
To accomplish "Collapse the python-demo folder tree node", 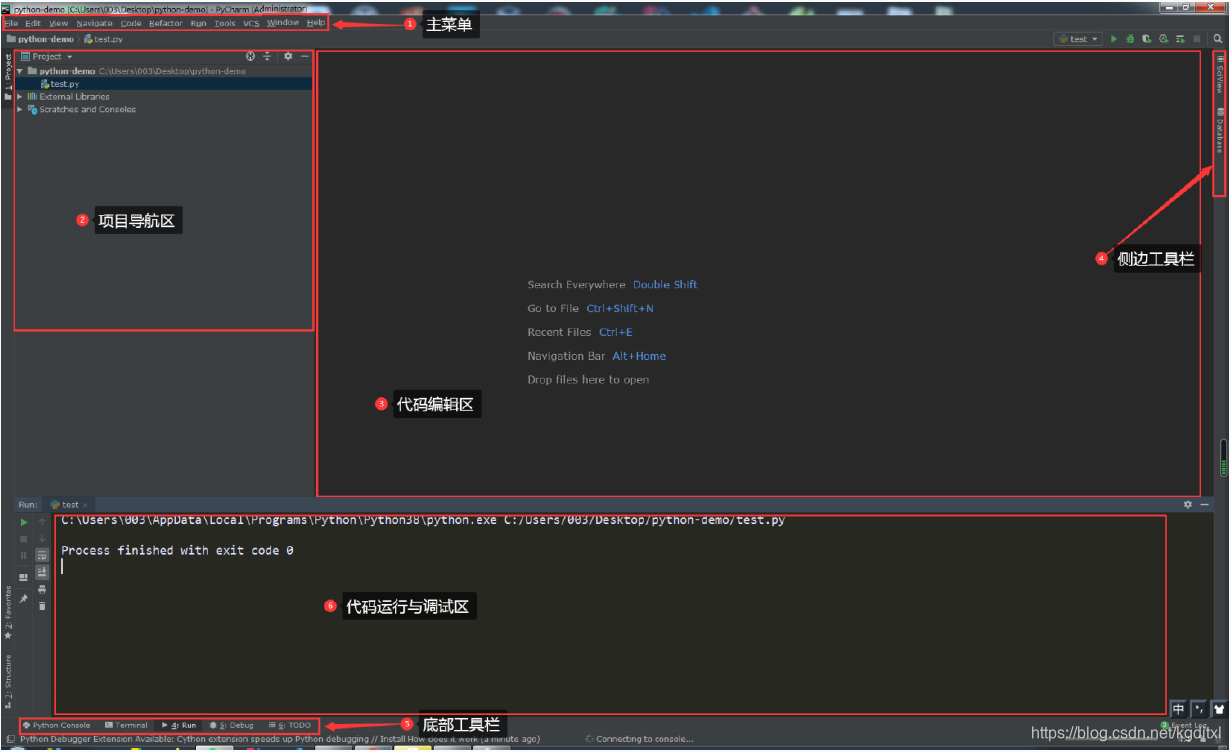I will [20, 71].
